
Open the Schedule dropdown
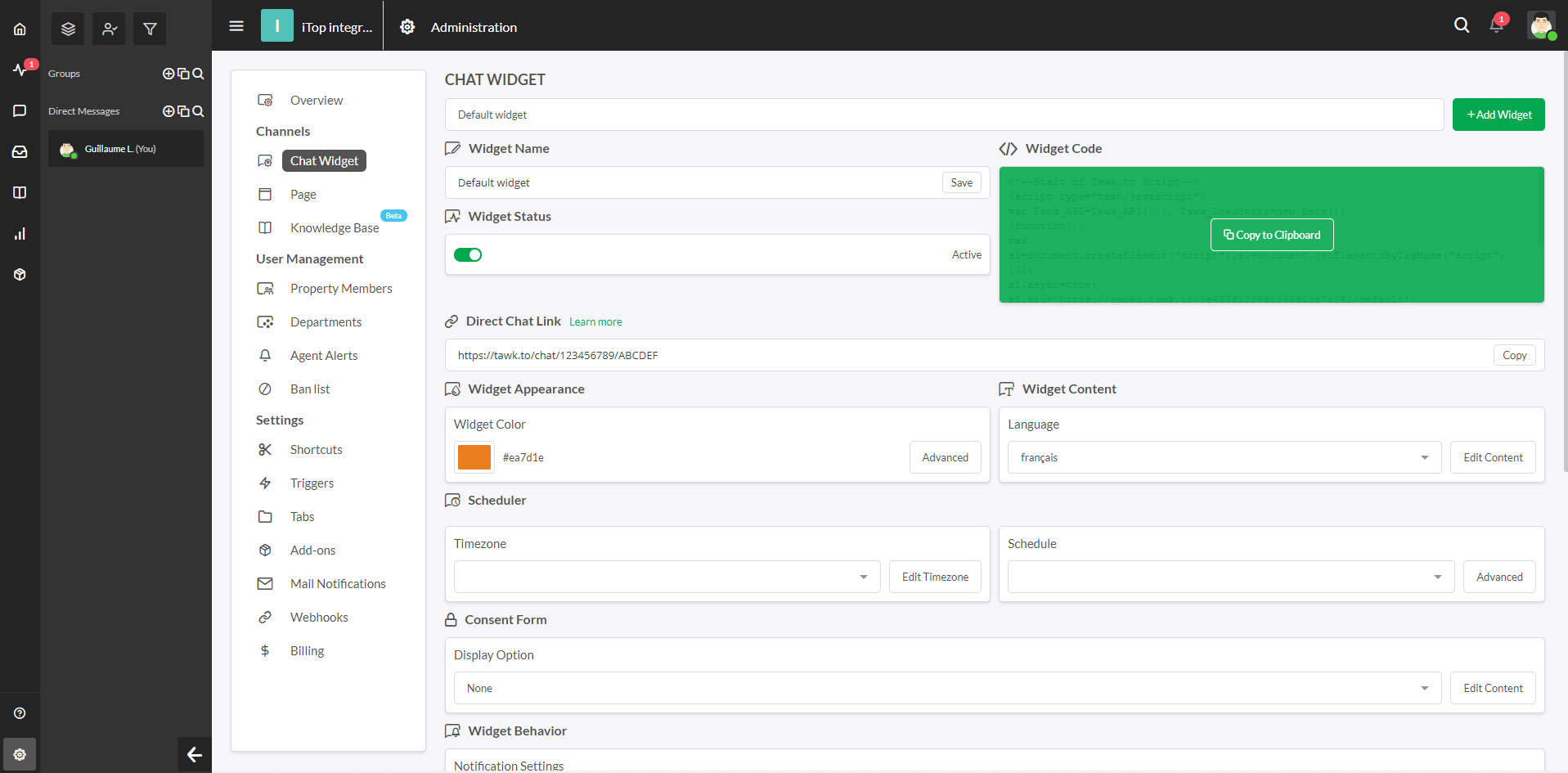[1230, 578]
